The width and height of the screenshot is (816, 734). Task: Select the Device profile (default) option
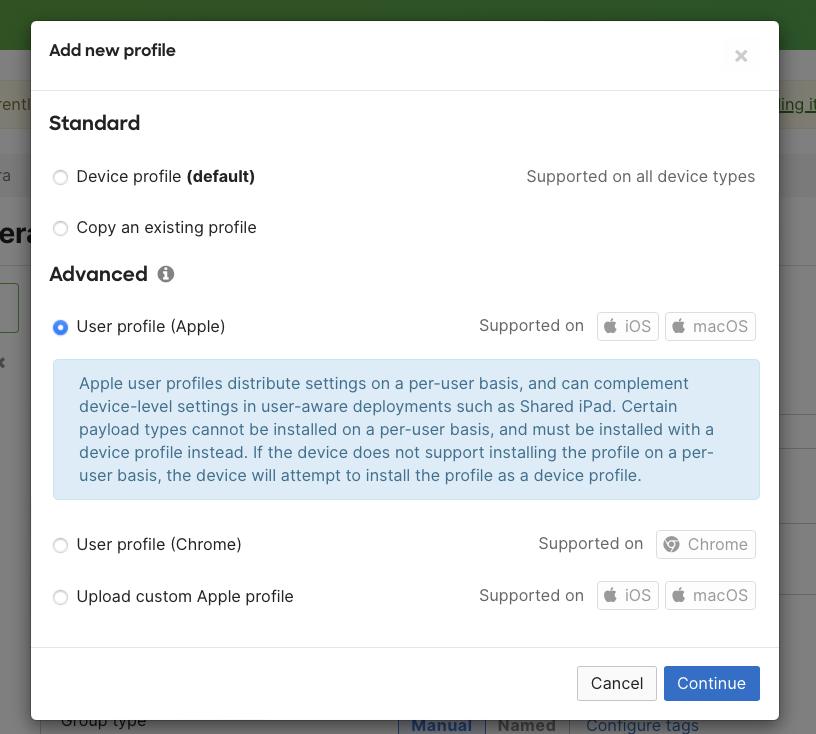[60, 177]
